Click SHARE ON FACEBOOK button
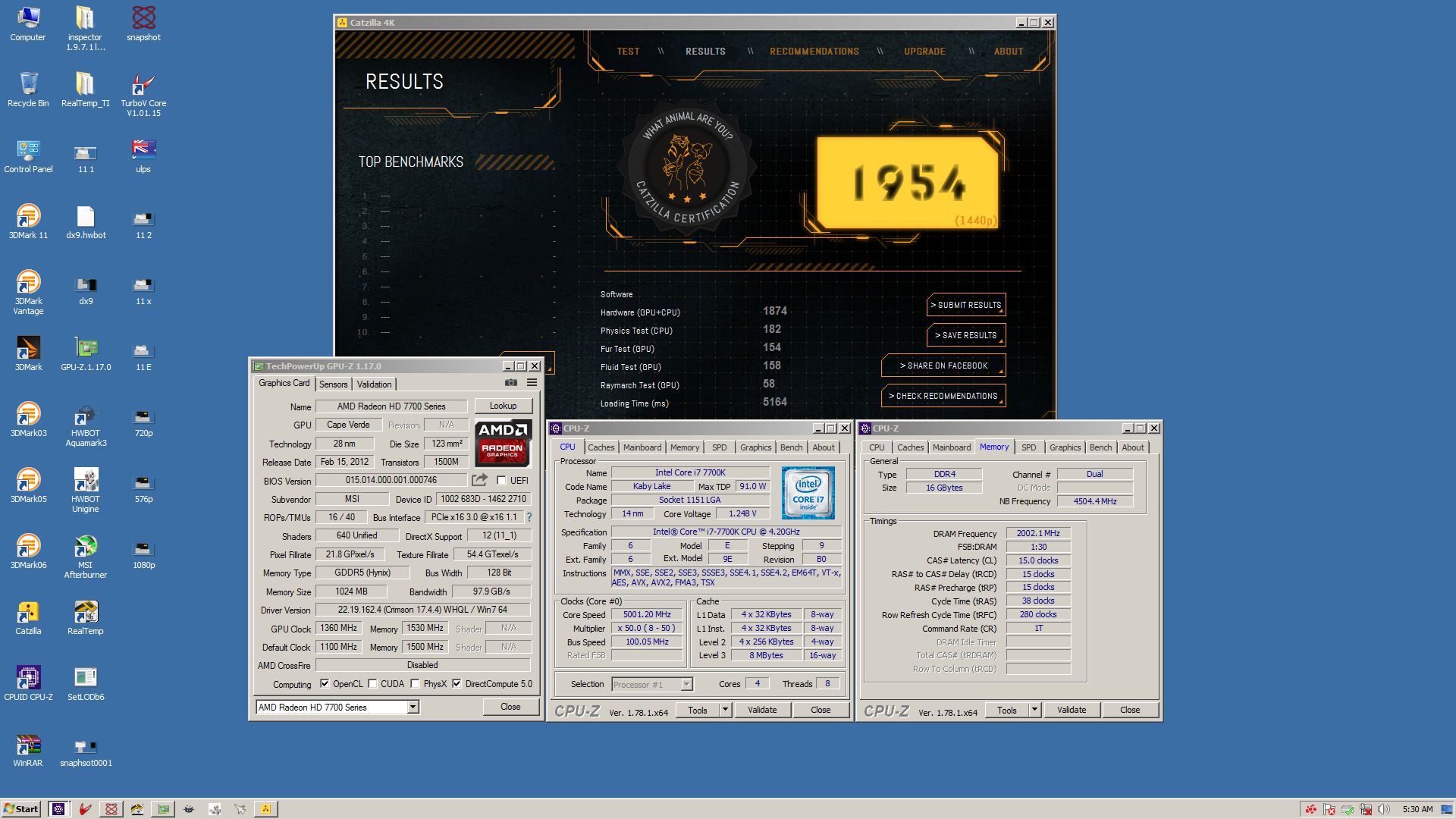Viewport: 1456px width, 819px height. [944, 366]
